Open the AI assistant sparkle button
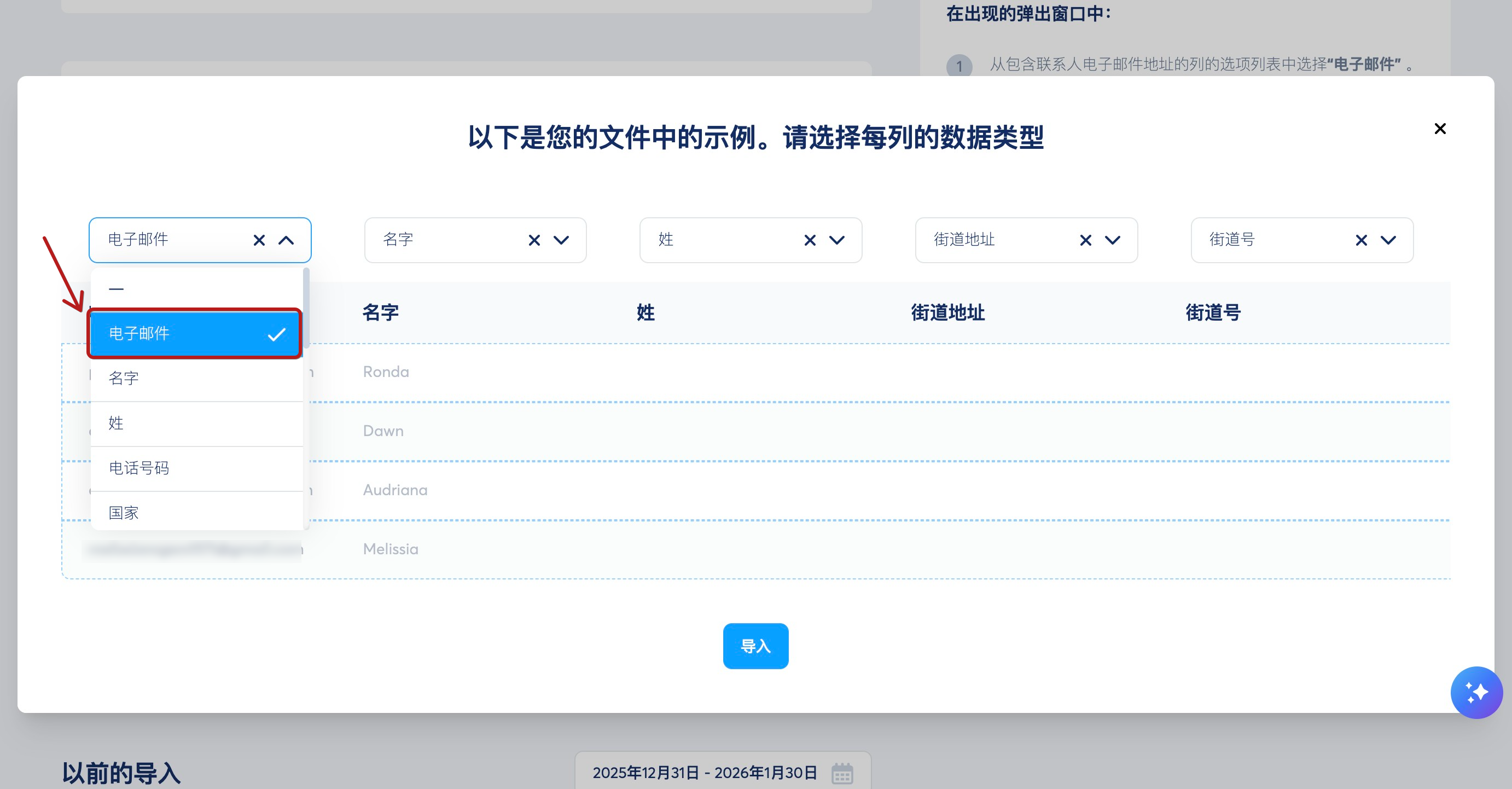Viewport: 1512px width, 789px height. coord(1476,692)
